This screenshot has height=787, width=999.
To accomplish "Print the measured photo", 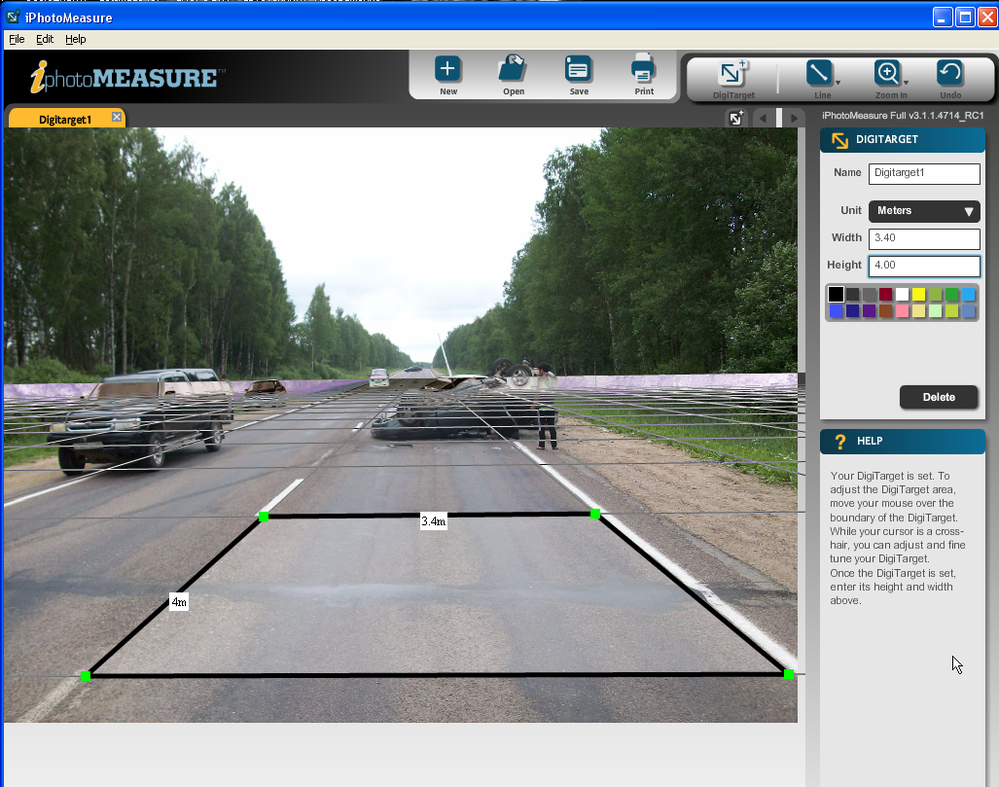I will pyautogui.click(x=643, y=70).
